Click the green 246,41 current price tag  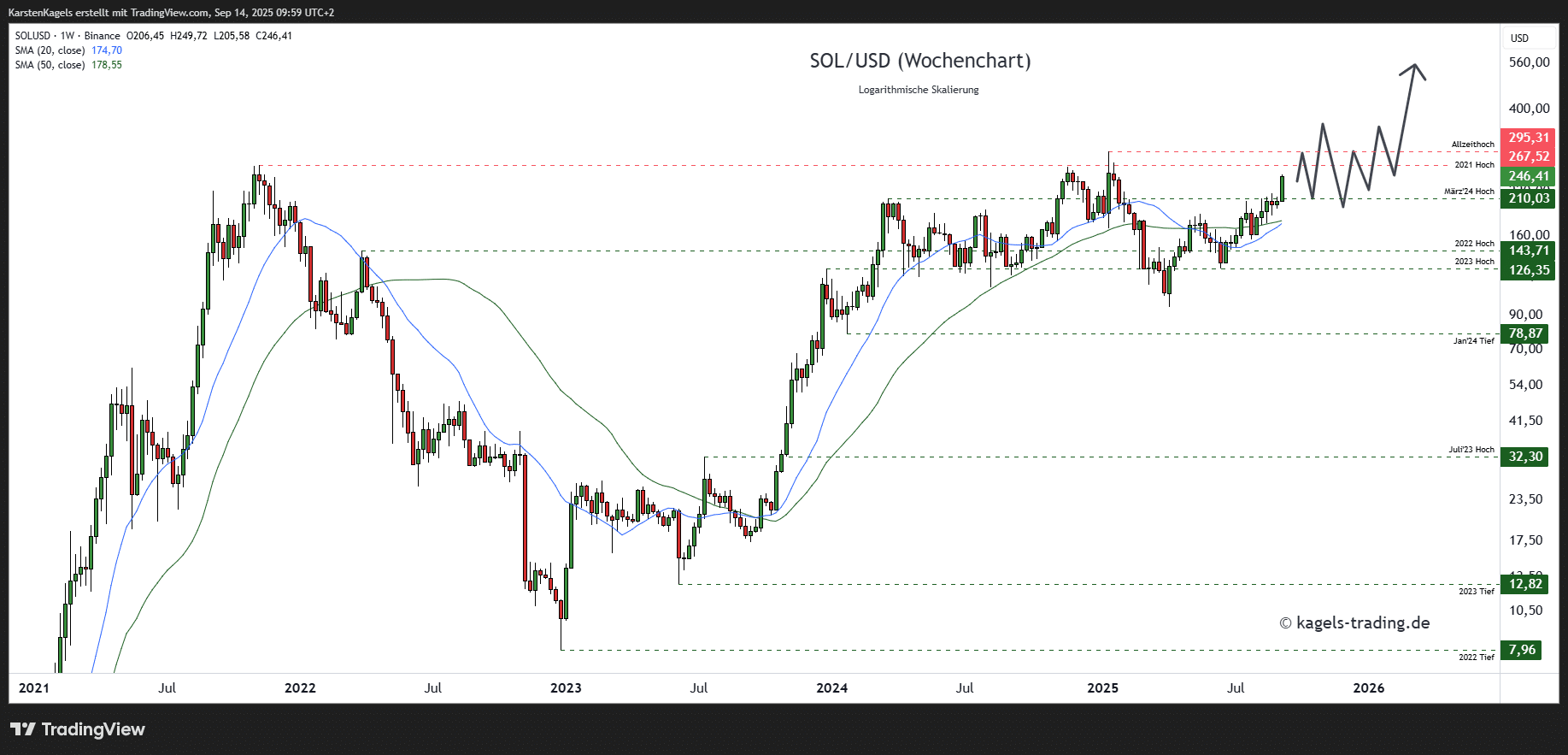point(1528,177)
